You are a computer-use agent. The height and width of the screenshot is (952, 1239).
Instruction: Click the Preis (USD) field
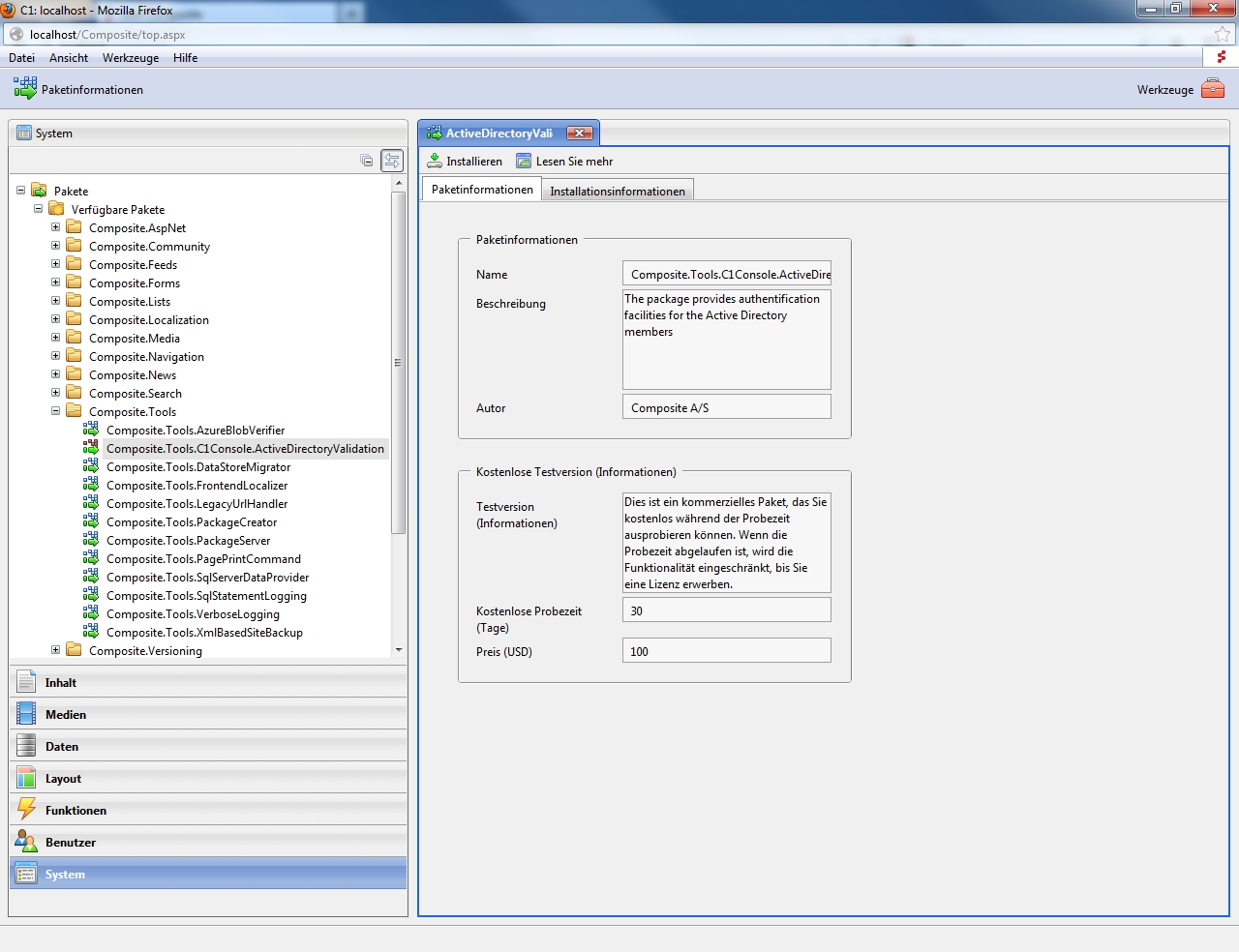726,651
